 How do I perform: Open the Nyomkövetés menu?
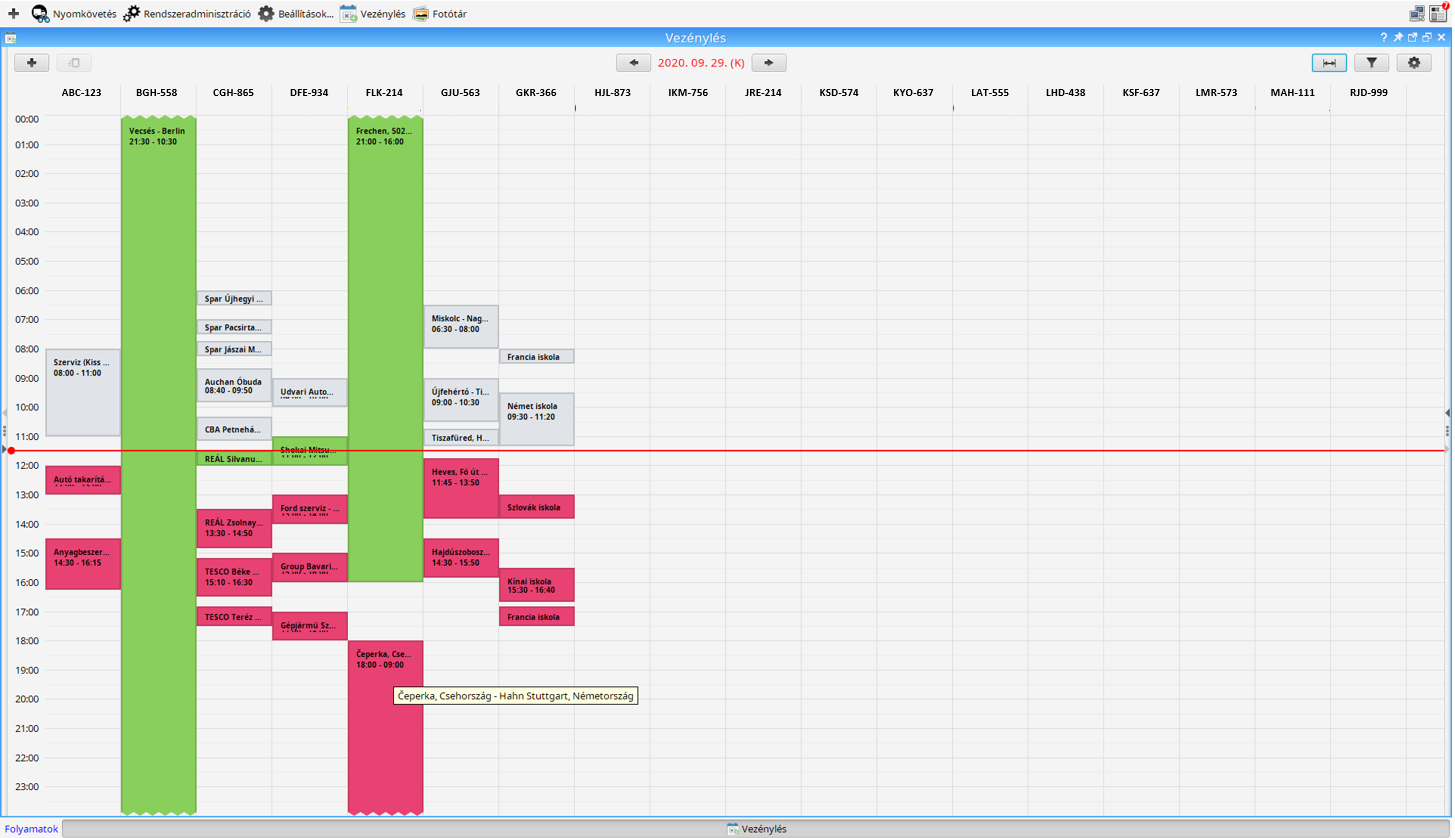tap(74, 14)
